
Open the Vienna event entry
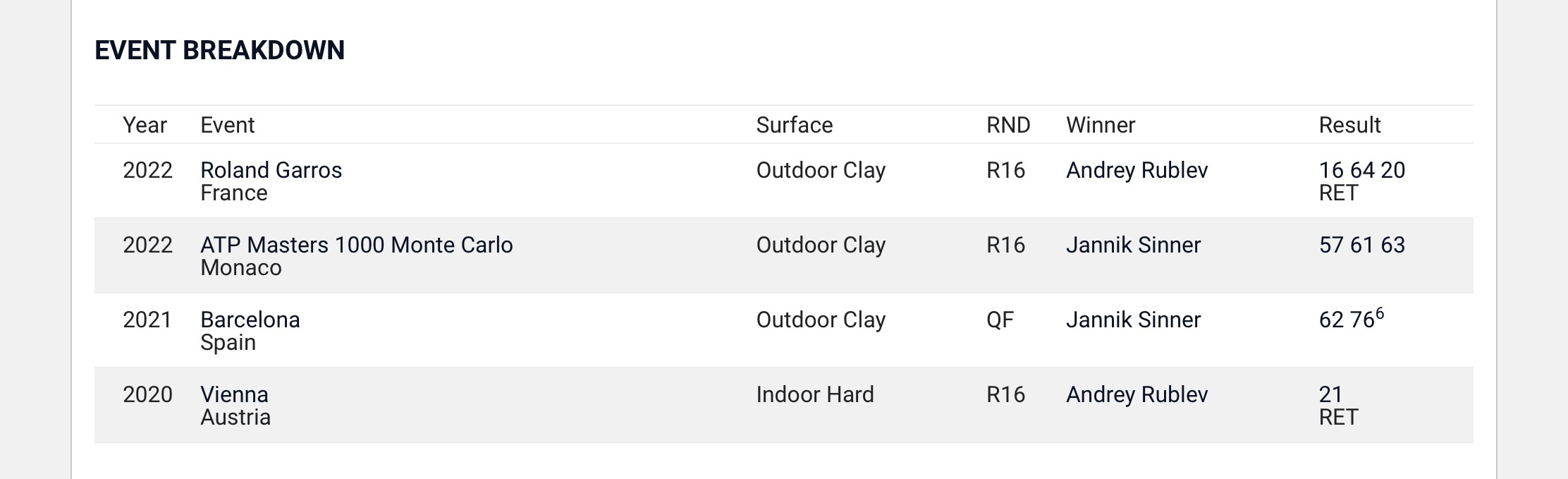point(234,394)
